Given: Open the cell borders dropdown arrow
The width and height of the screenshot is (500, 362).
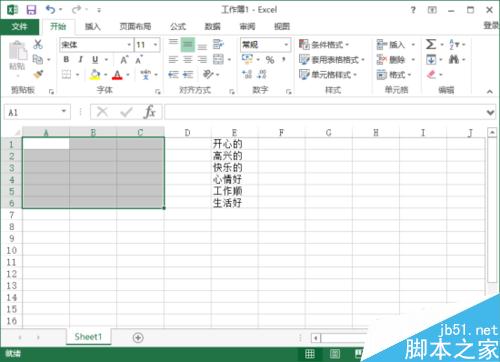Looking at the screenshot, I should pyautogui.click(x=78, y=75).
